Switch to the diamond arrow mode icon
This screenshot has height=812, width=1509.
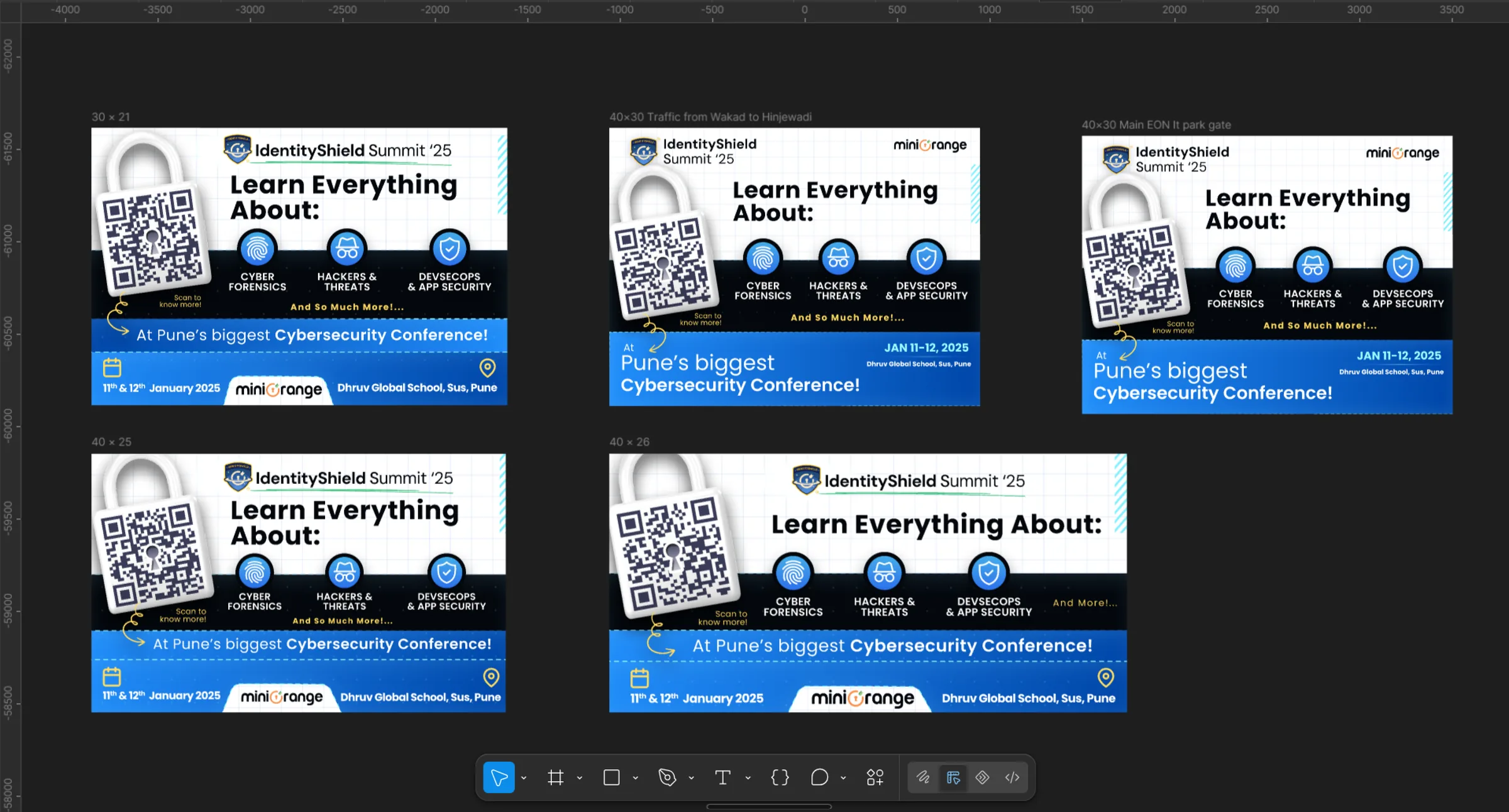coord(982,777)
